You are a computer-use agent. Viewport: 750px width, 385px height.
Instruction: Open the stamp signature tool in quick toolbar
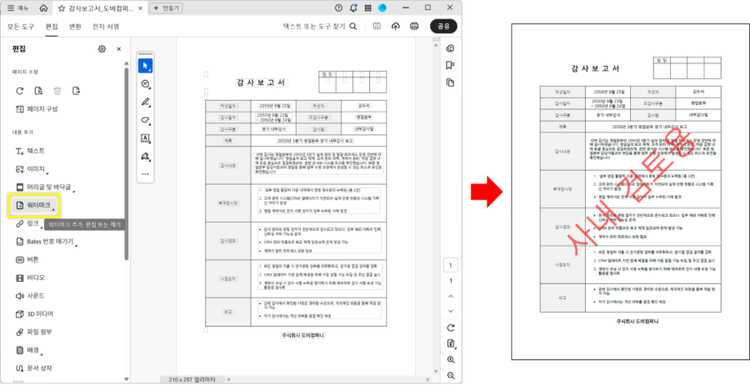145,156
